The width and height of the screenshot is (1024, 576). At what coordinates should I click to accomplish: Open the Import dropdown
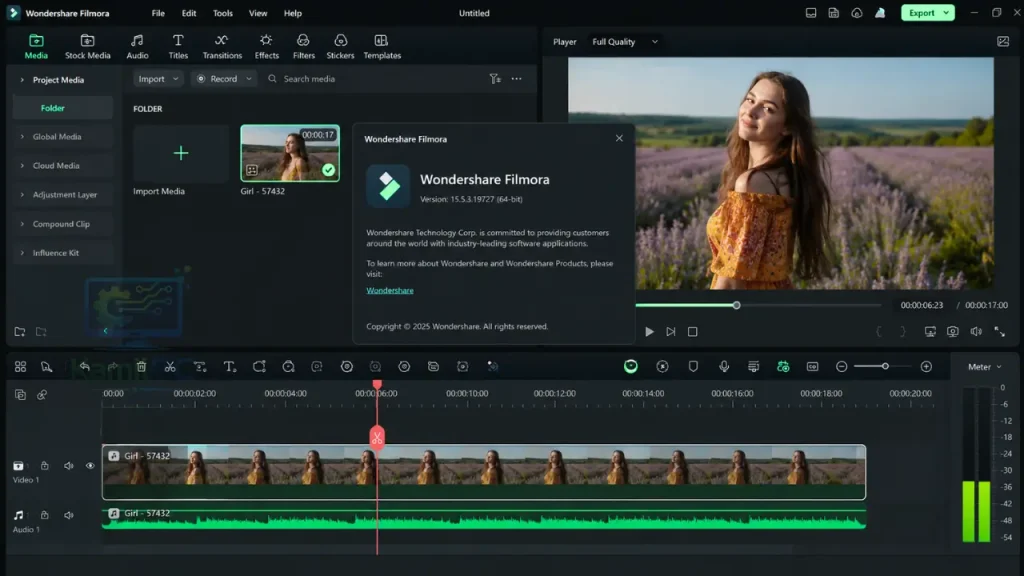158,78
